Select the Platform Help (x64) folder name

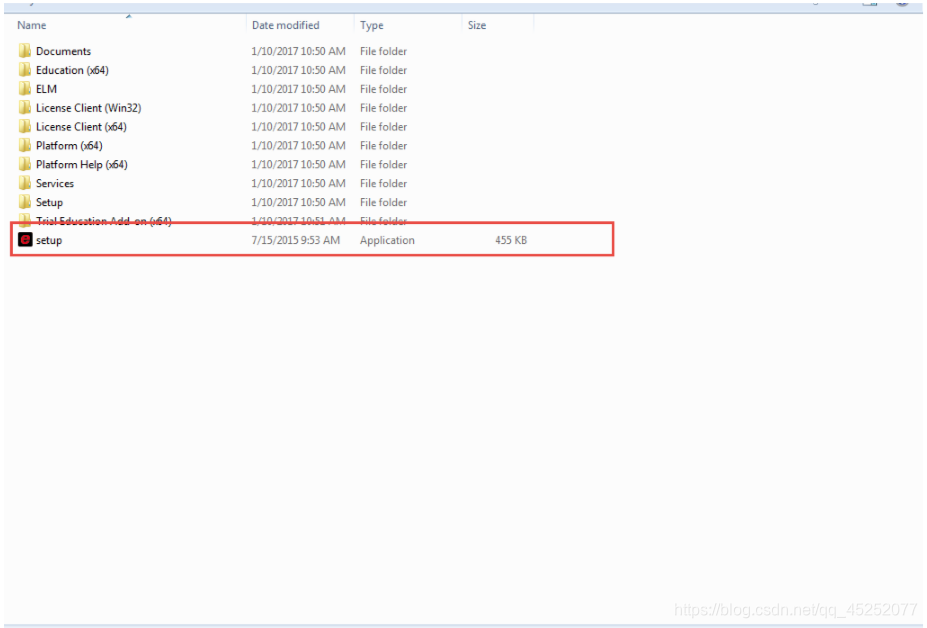[x=81, y=165]
